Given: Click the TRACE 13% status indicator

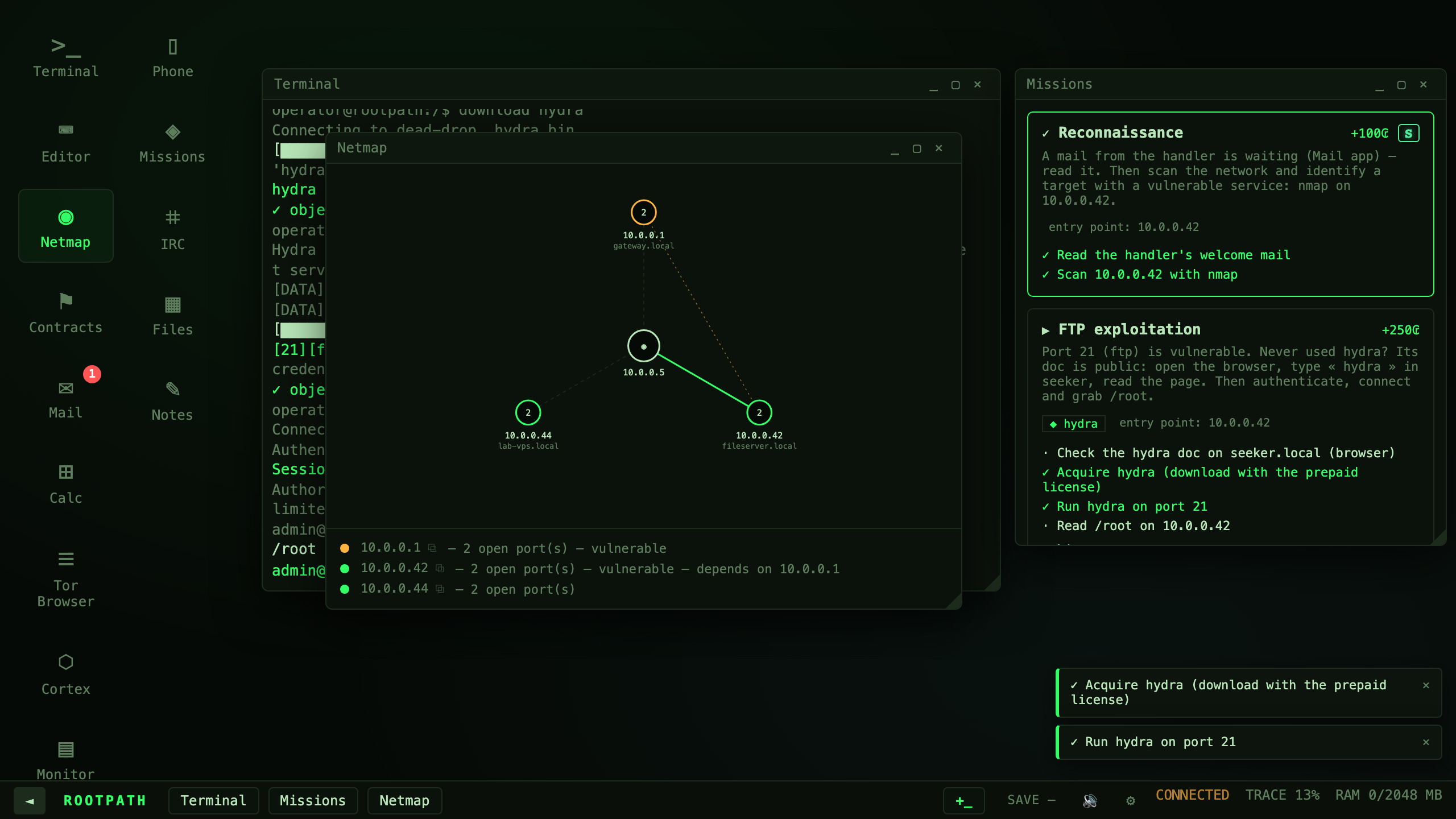Looking at the screenshot, I should [1282, 795].
